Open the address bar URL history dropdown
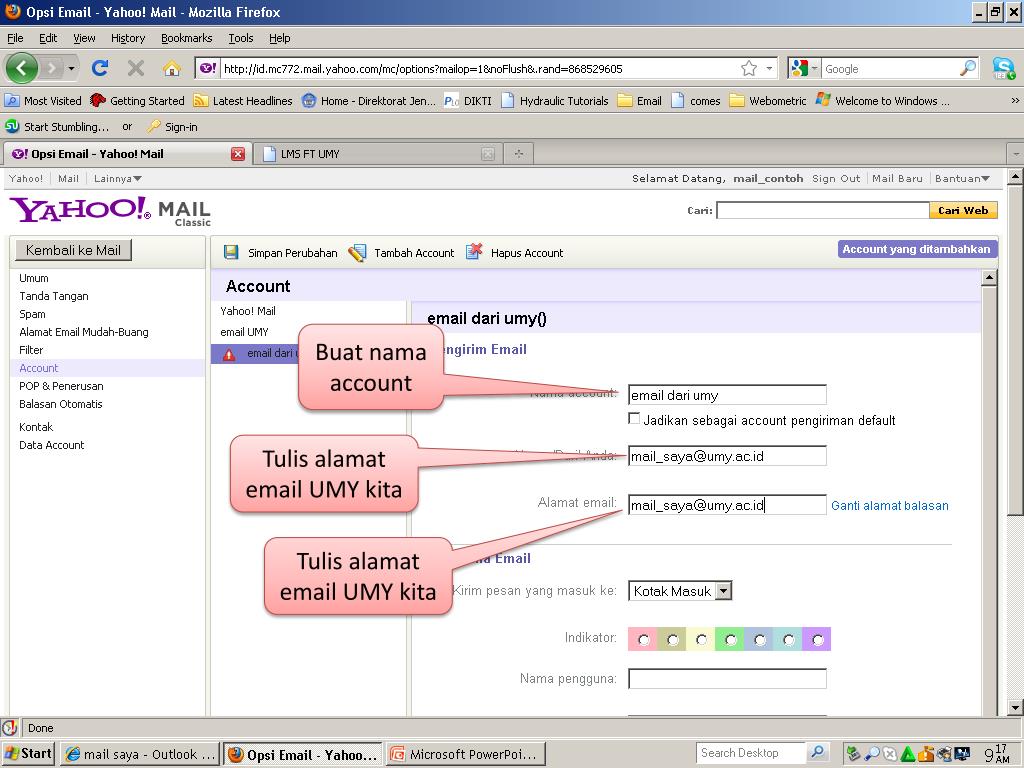The image size is (1024, 768). click(x=769, y=69)
